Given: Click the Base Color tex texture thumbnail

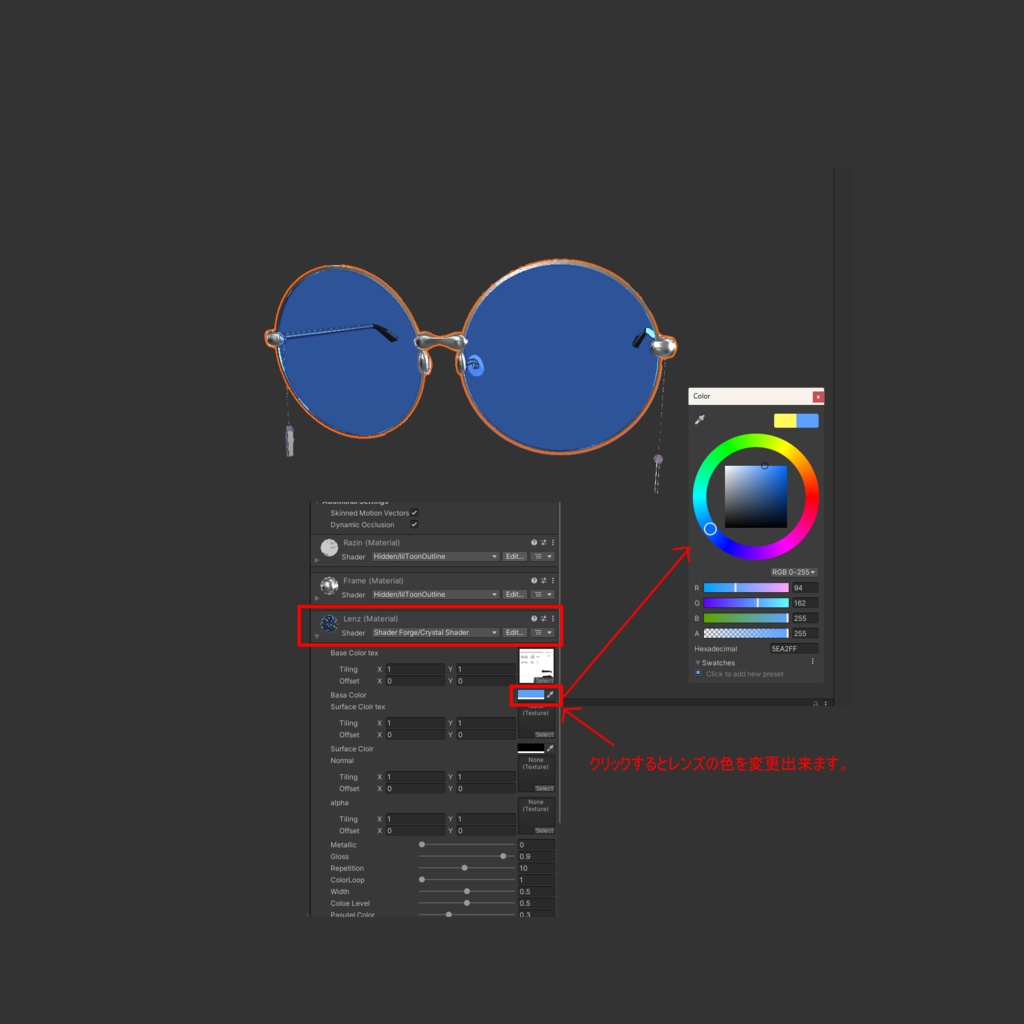Looking at the screenshot, I should point(536,665).
